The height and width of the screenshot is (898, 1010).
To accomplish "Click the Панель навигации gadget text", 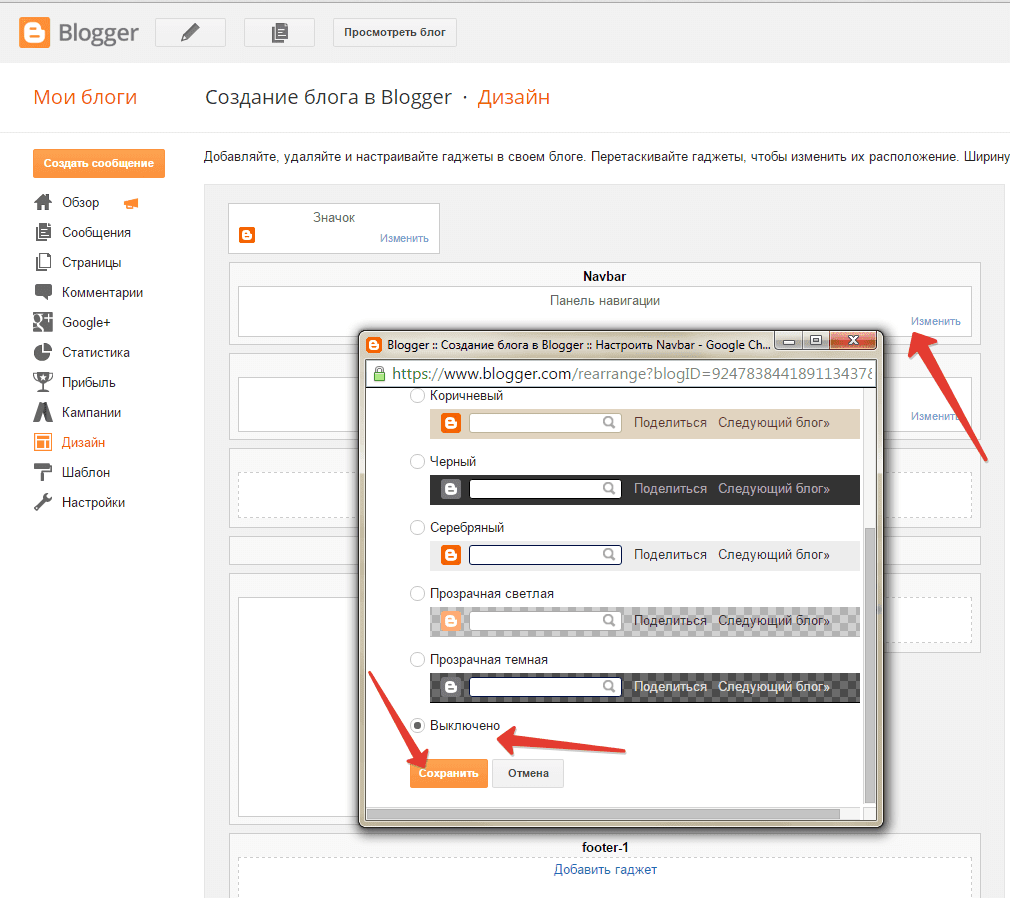I will click(x=605, y=300).
